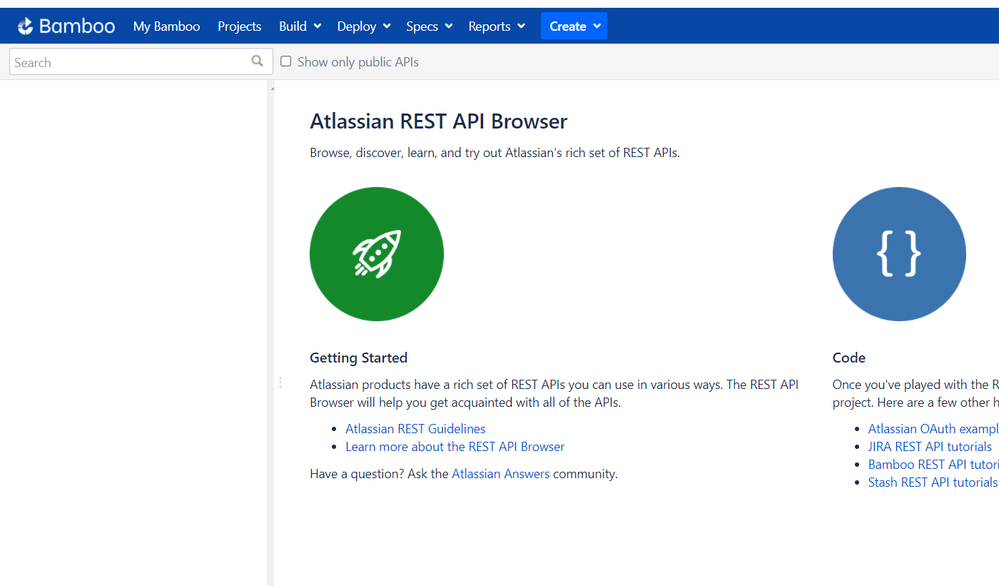Open the JIRA REST API tutorials link
999x586 pixels.
click(x=930, y=447)
